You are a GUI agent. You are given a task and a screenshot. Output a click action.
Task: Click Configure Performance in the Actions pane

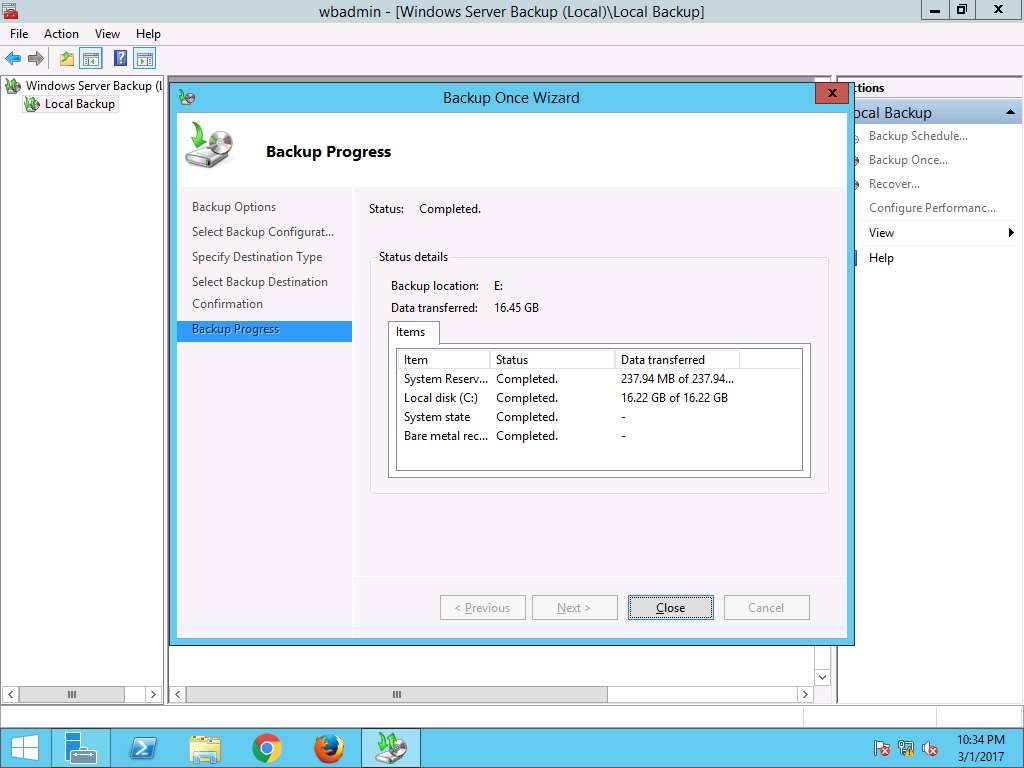pos(932,208)
